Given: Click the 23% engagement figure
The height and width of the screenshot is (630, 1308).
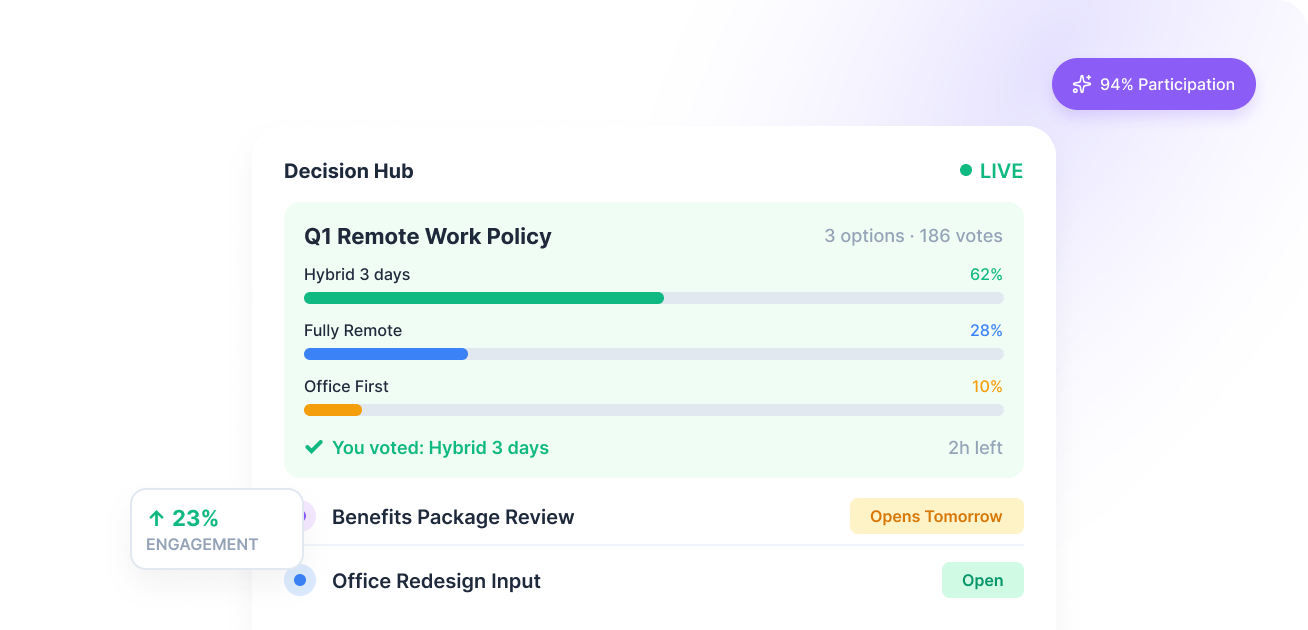Looking at the screenshot, I should [x=195, y=518].
